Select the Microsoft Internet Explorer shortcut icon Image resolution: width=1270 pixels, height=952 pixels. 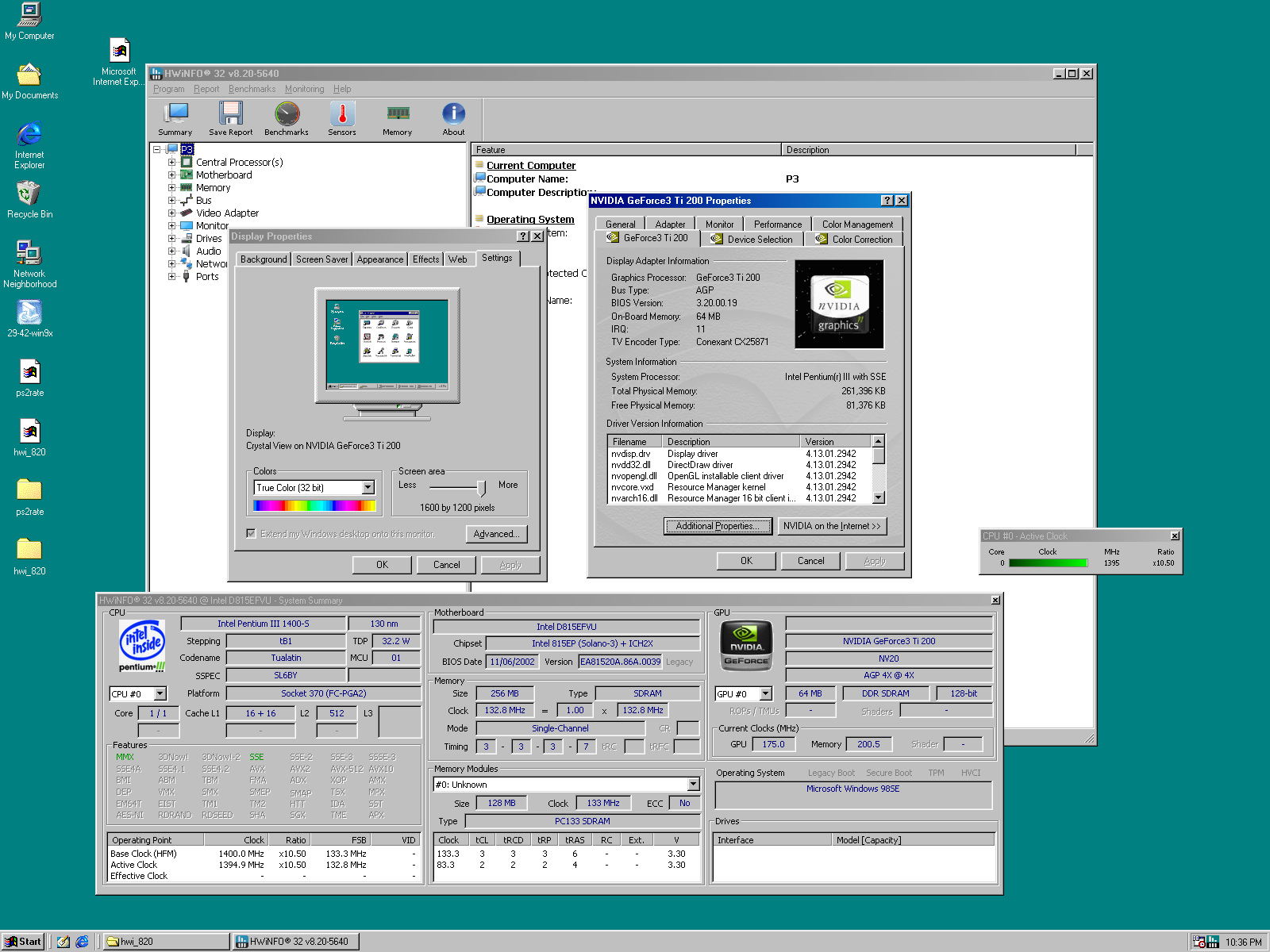(x=119, y=62)
